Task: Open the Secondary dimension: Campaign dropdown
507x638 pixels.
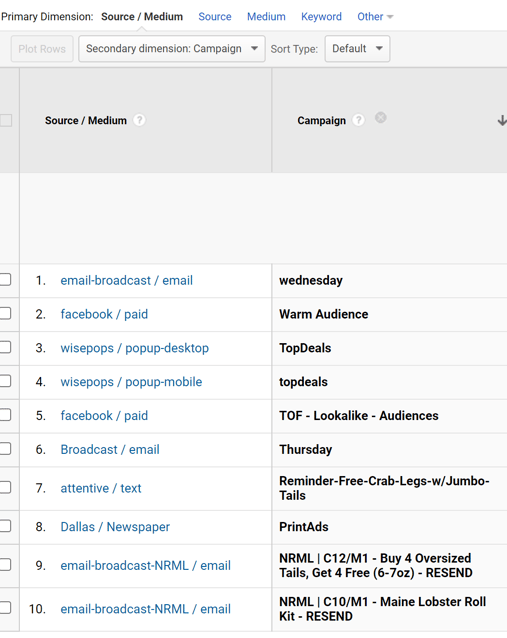Action: click(172, 49)
